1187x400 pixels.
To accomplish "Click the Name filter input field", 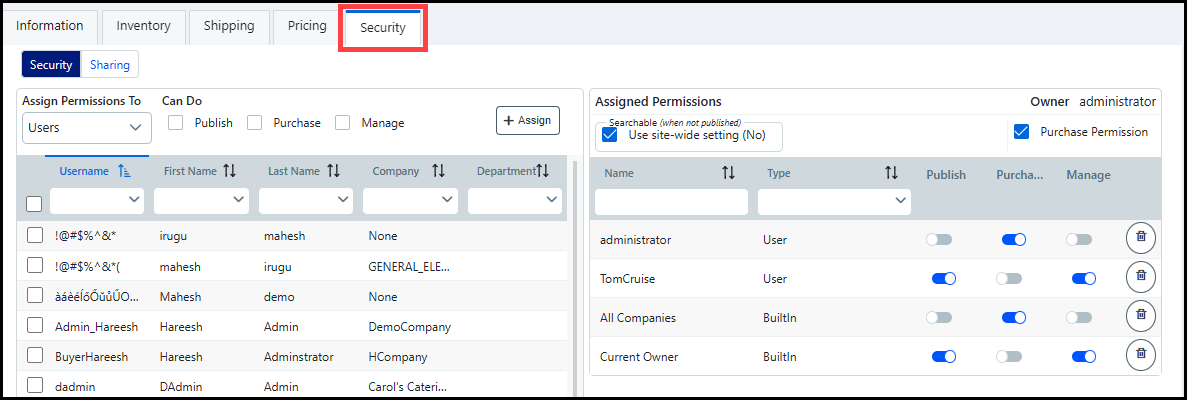I will [671, 202].
